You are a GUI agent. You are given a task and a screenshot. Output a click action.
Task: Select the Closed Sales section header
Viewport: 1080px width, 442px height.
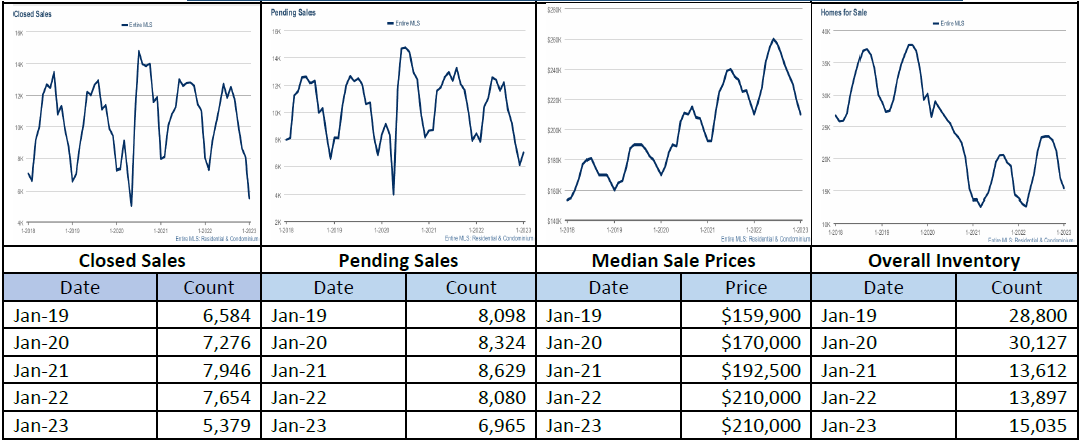pos(131,260)
